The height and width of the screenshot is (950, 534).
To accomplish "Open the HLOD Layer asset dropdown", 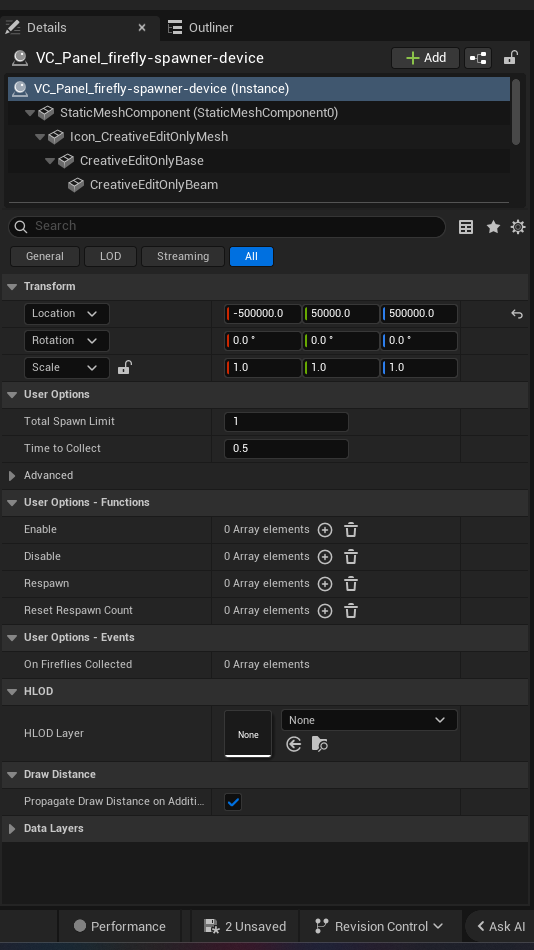I will point(369,720).
